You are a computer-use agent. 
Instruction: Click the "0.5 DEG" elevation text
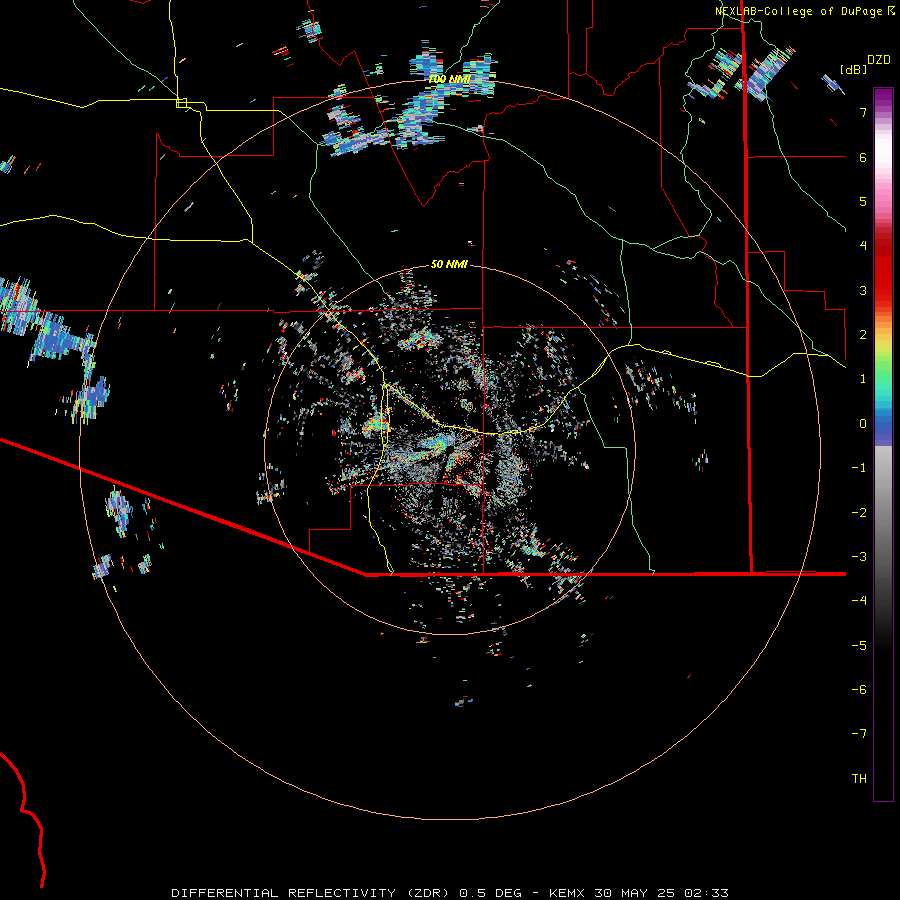tap(491, 893)
